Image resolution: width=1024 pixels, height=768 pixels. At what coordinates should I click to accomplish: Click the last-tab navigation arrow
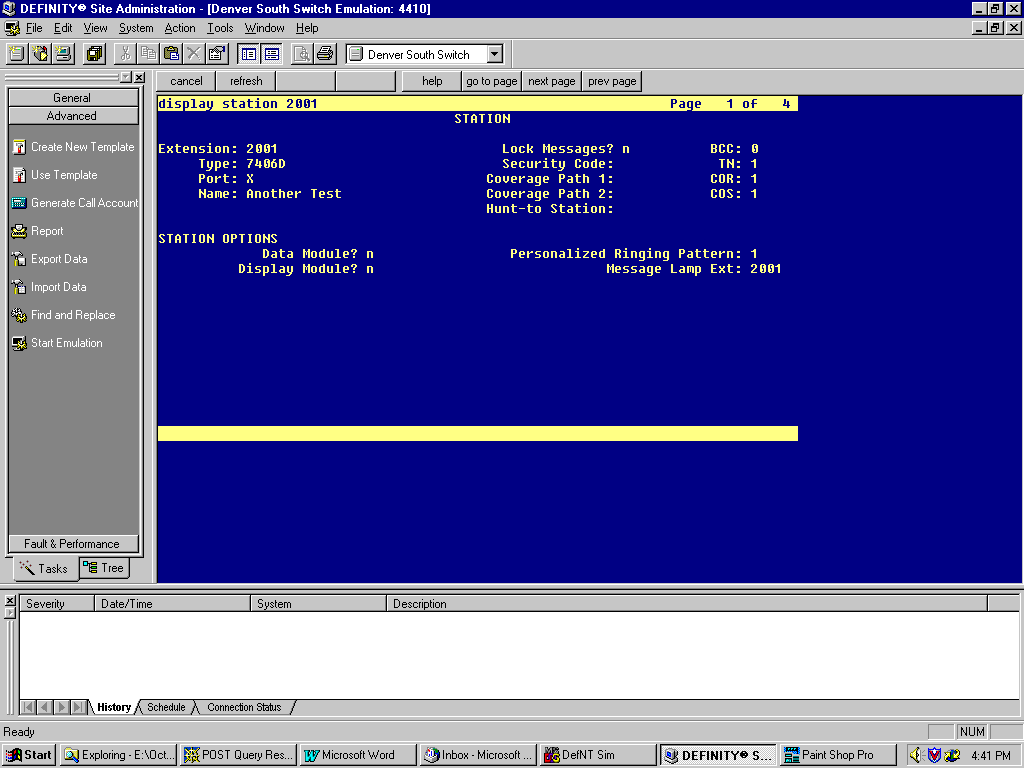click(x=79, y=707)
